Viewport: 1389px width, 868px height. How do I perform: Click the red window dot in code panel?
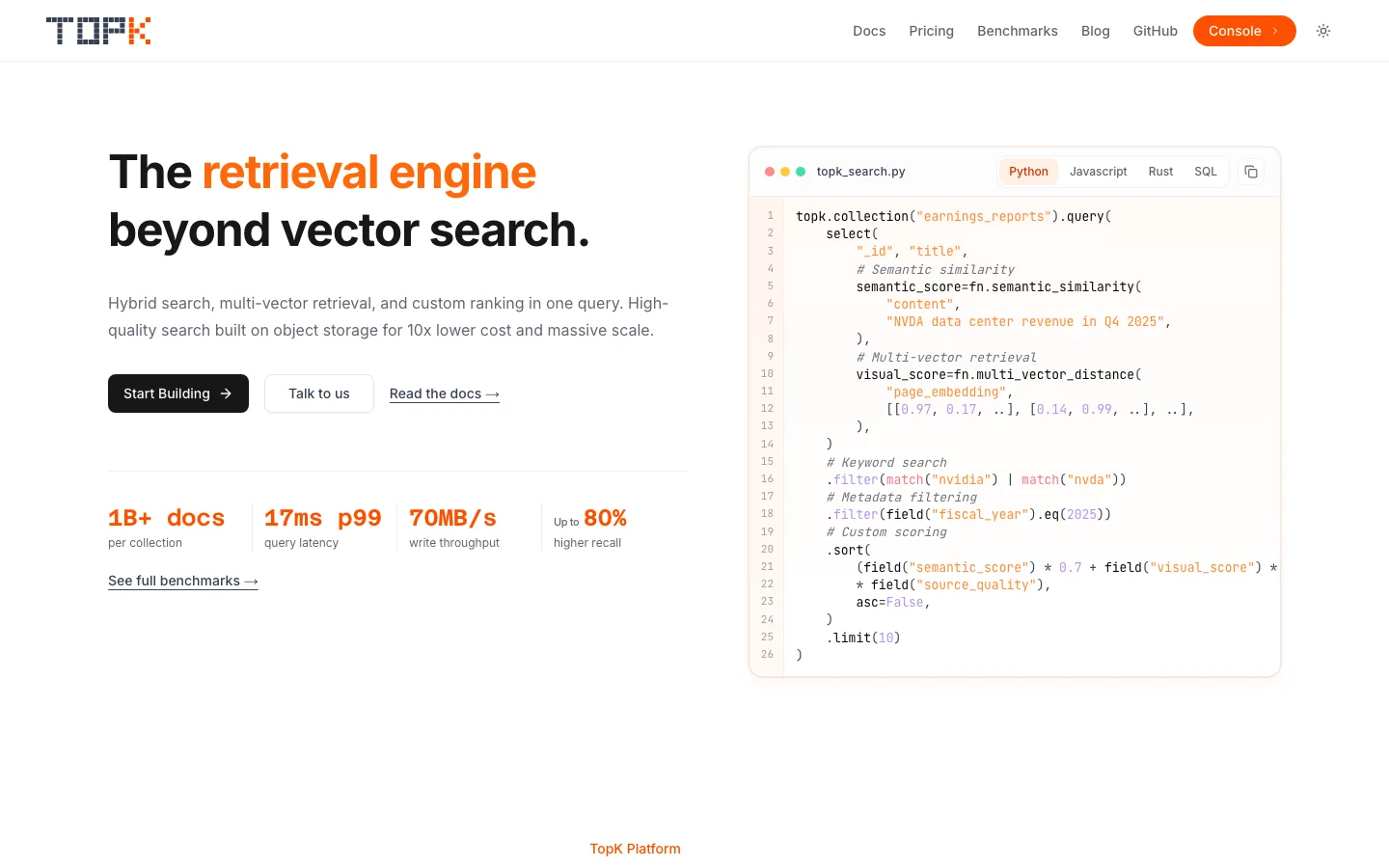[x=770, y=172]
